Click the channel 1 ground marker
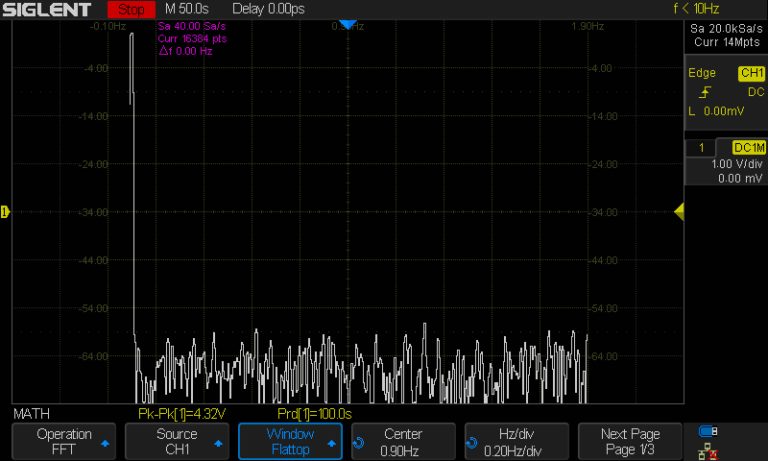The width and height of the screenshot is (768, 461). [x=5, y=211]
